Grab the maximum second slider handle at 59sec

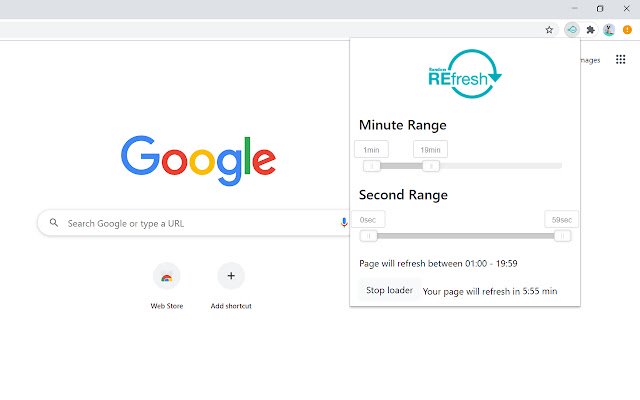coord(562,236)
